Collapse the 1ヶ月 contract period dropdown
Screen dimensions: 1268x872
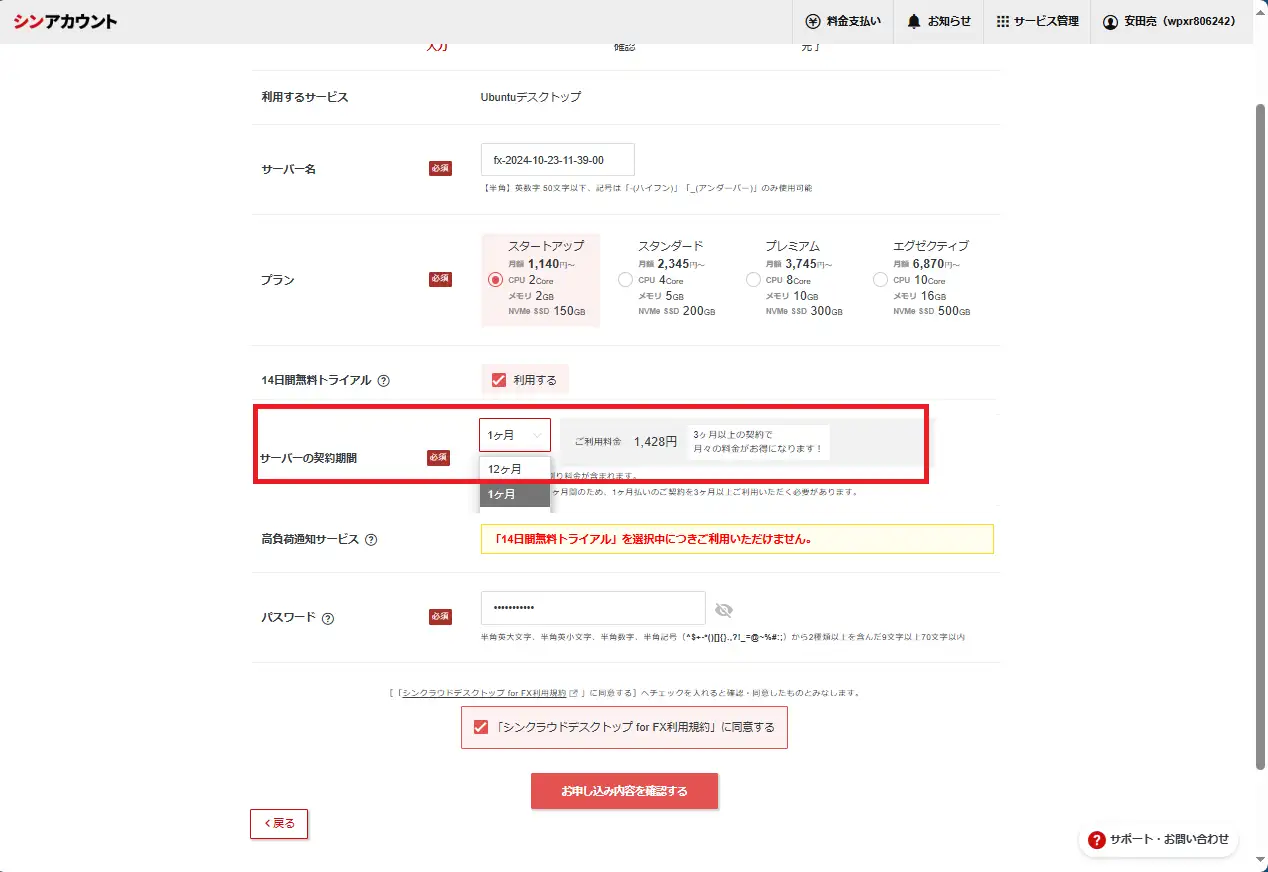coord(515,436)
